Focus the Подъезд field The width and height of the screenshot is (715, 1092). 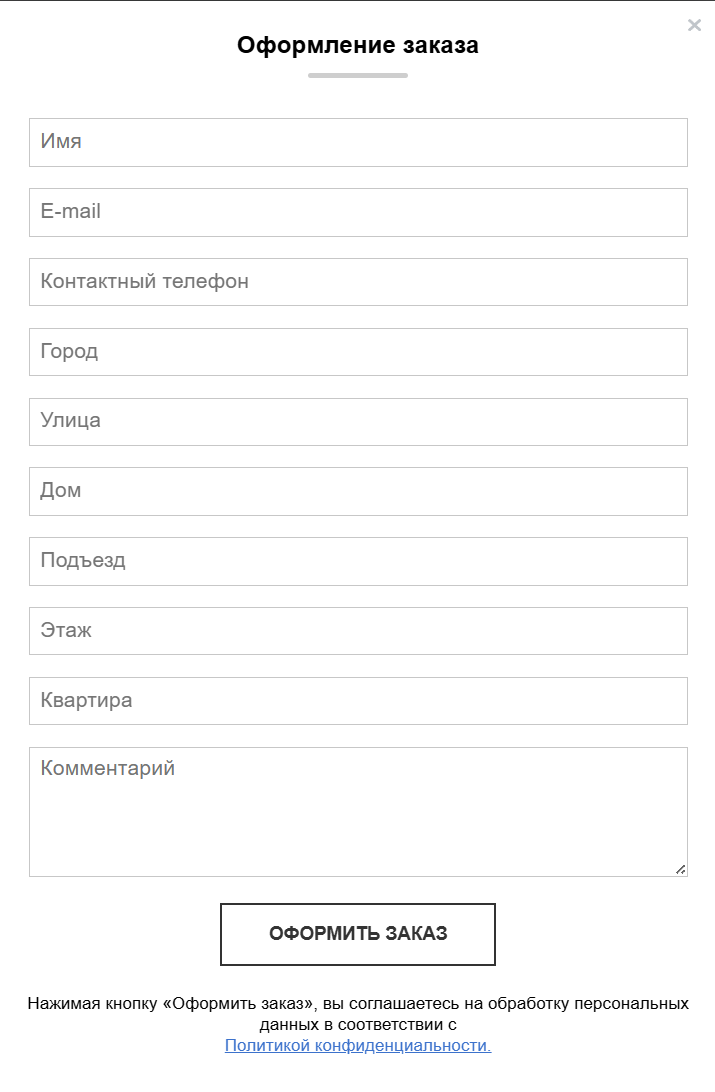pos(358,561)
